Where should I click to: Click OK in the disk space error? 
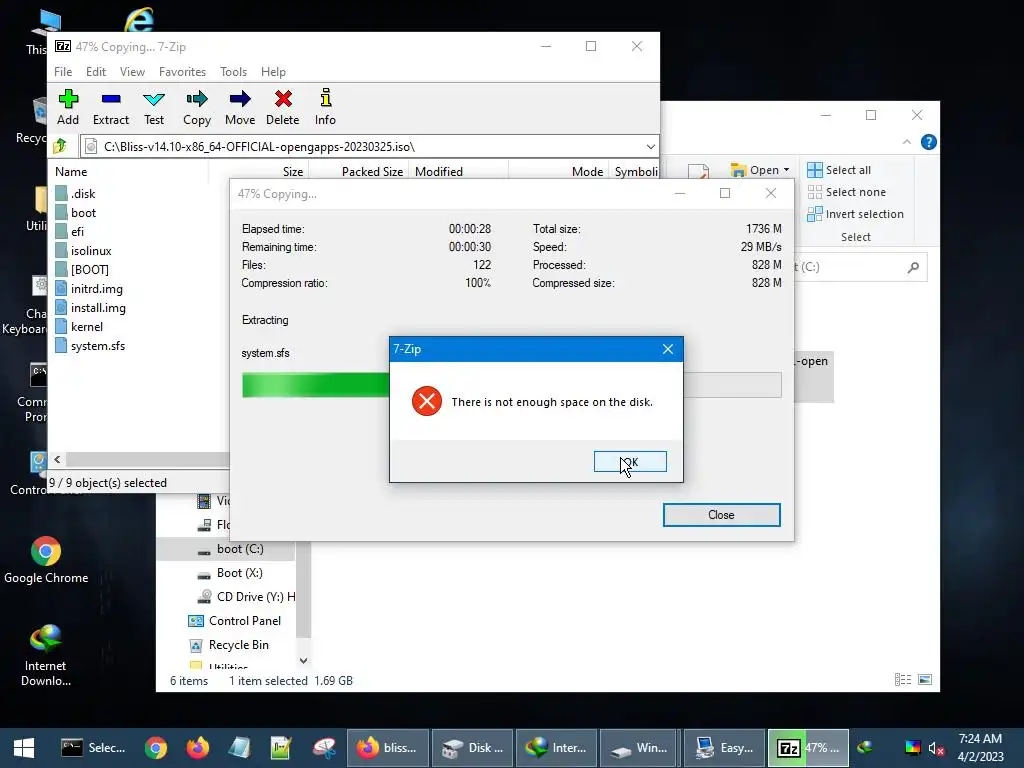click(x=630, y=462)
